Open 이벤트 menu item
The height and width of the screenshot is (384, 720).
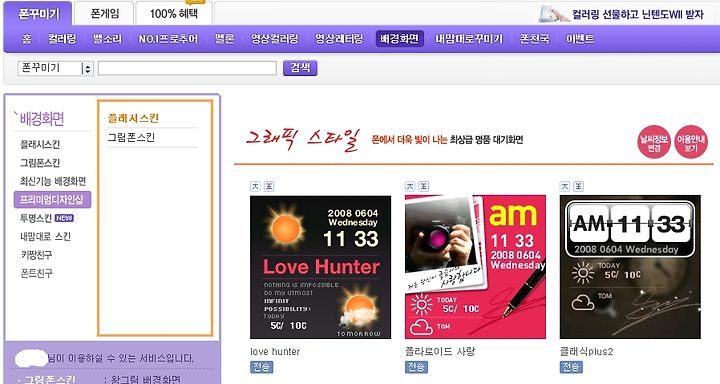click(x=580, y=39)
